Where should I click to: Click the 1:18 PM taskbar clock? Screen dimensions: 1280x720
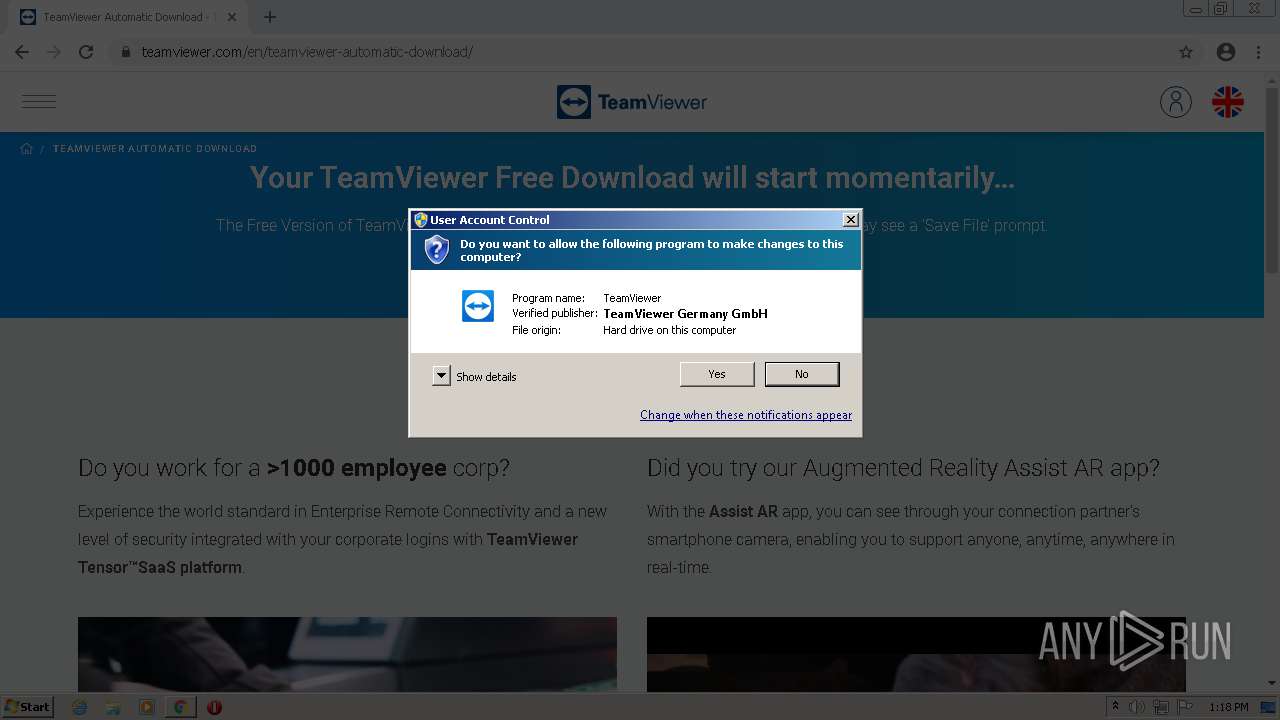click(1229, 707)
